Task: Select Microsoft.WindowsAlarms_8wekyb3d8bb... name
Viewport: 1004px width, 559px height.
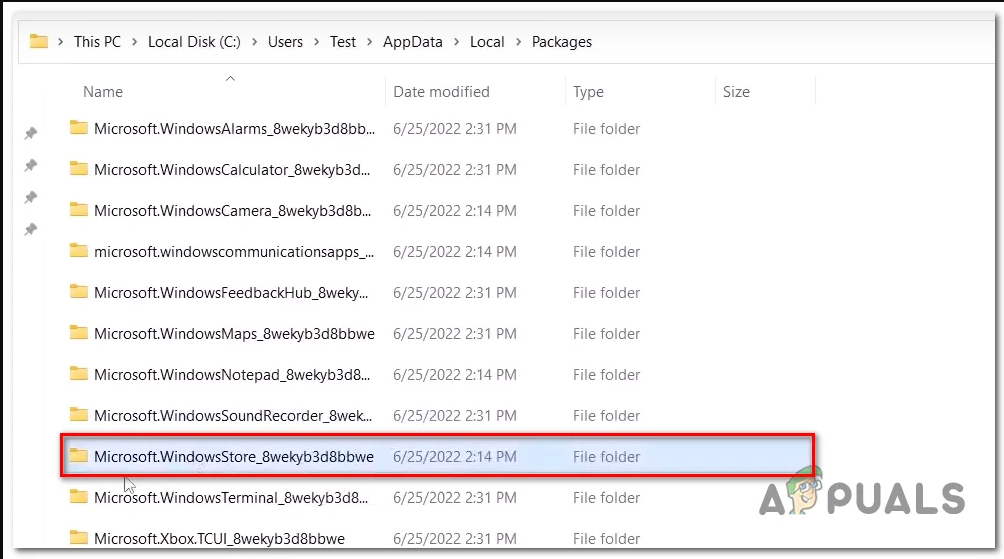Action: [x=234, y=129]
